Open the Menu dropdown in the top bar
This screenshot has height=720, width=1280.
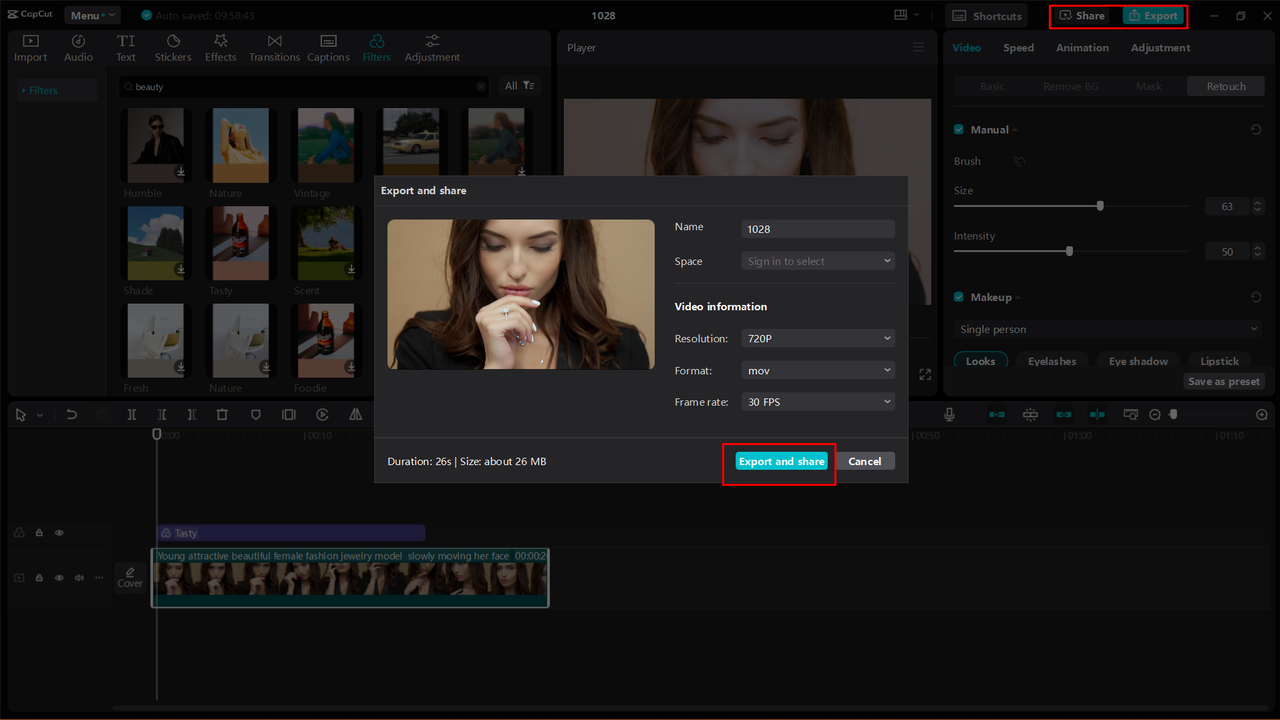[92, 14]
